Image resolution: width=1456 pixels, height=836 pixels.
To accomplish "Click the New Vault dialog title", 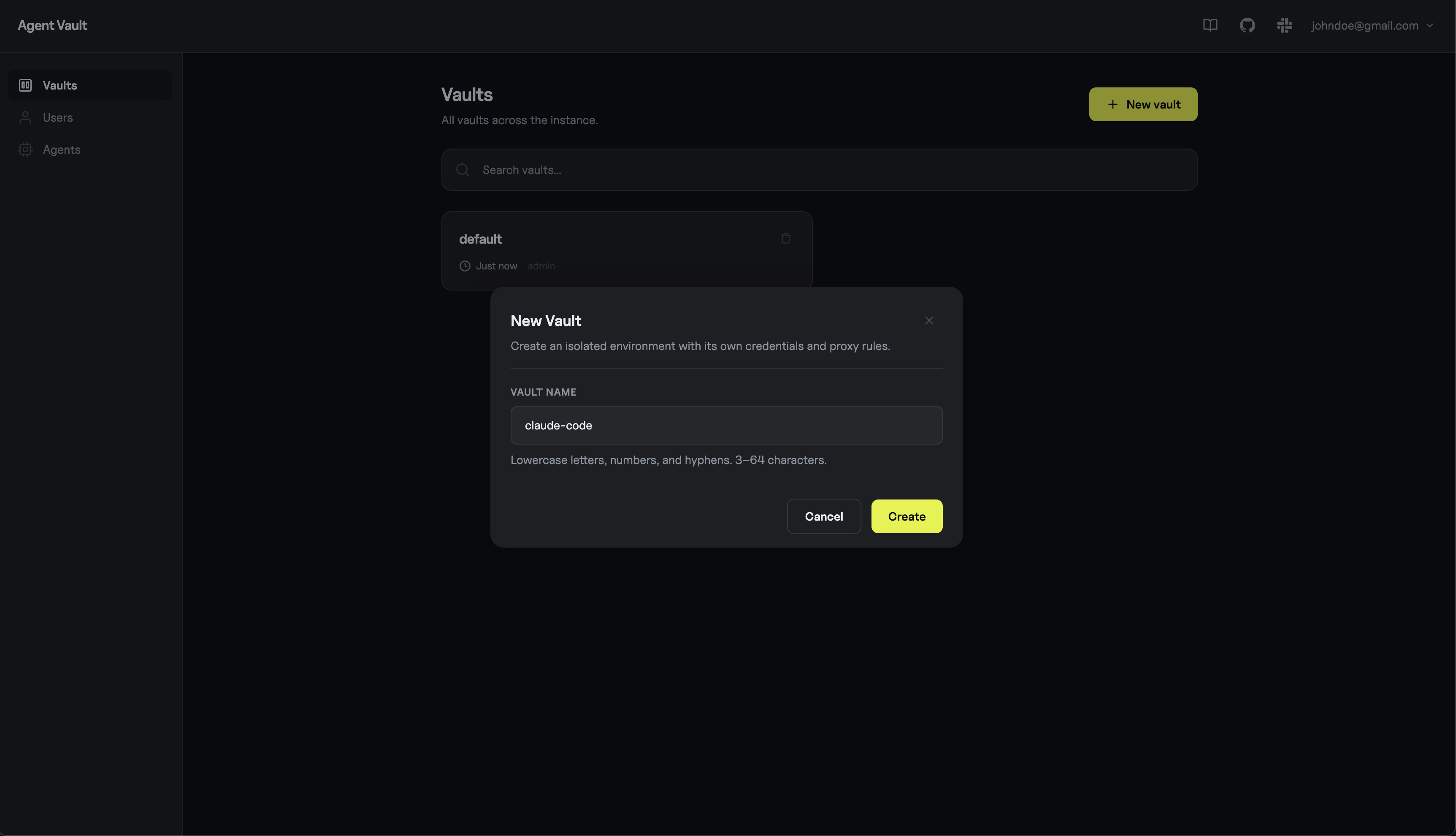I will (x=545, y=320).
